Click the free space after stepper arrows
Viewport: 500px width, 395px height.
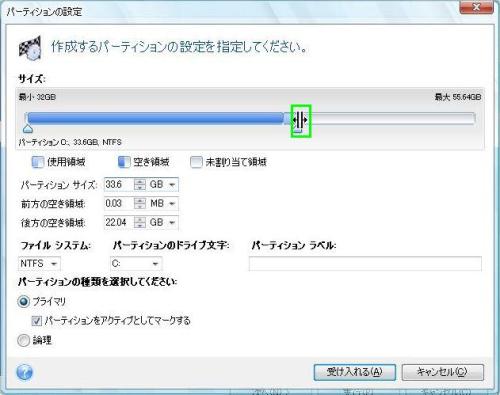pos(140,222)
